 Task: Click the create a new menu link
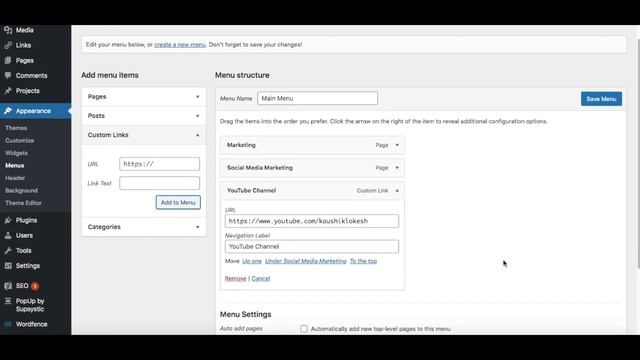pyautogui.click(x=180, y=45)
